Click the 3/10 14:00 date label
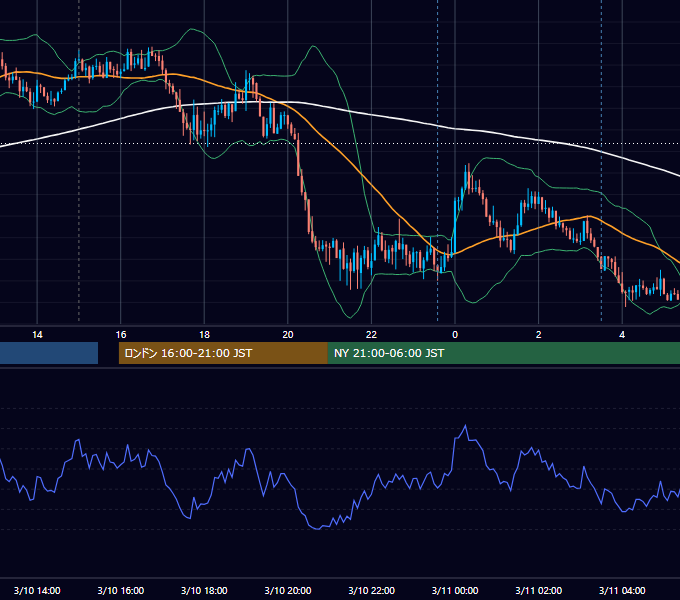The height and width of the screenshot is (600, 680). click(x=37, y=590)
